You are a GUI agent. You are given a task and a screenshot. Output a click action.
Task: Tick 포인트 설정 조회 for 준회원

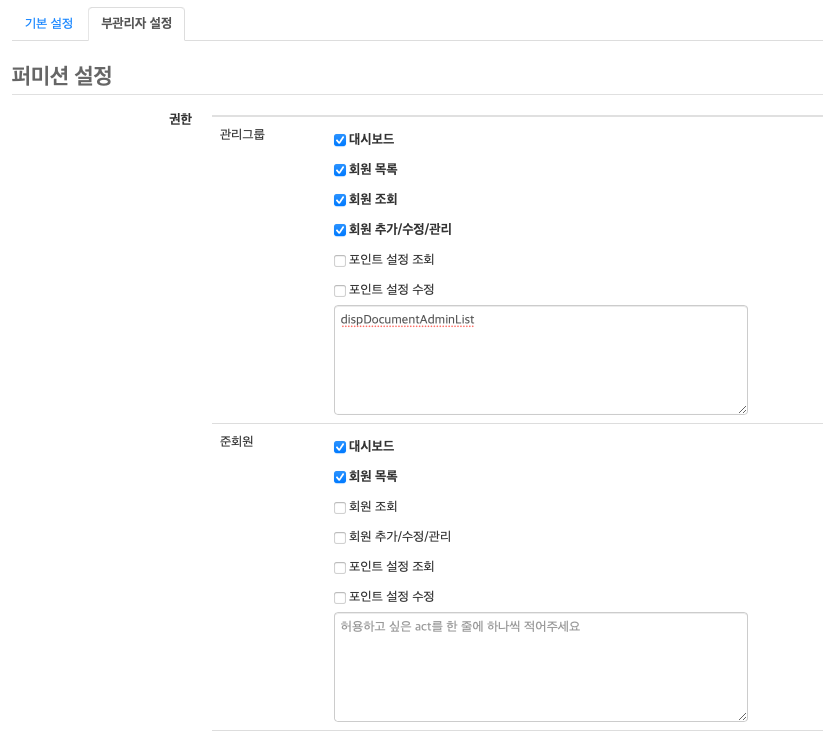[340, 567]
